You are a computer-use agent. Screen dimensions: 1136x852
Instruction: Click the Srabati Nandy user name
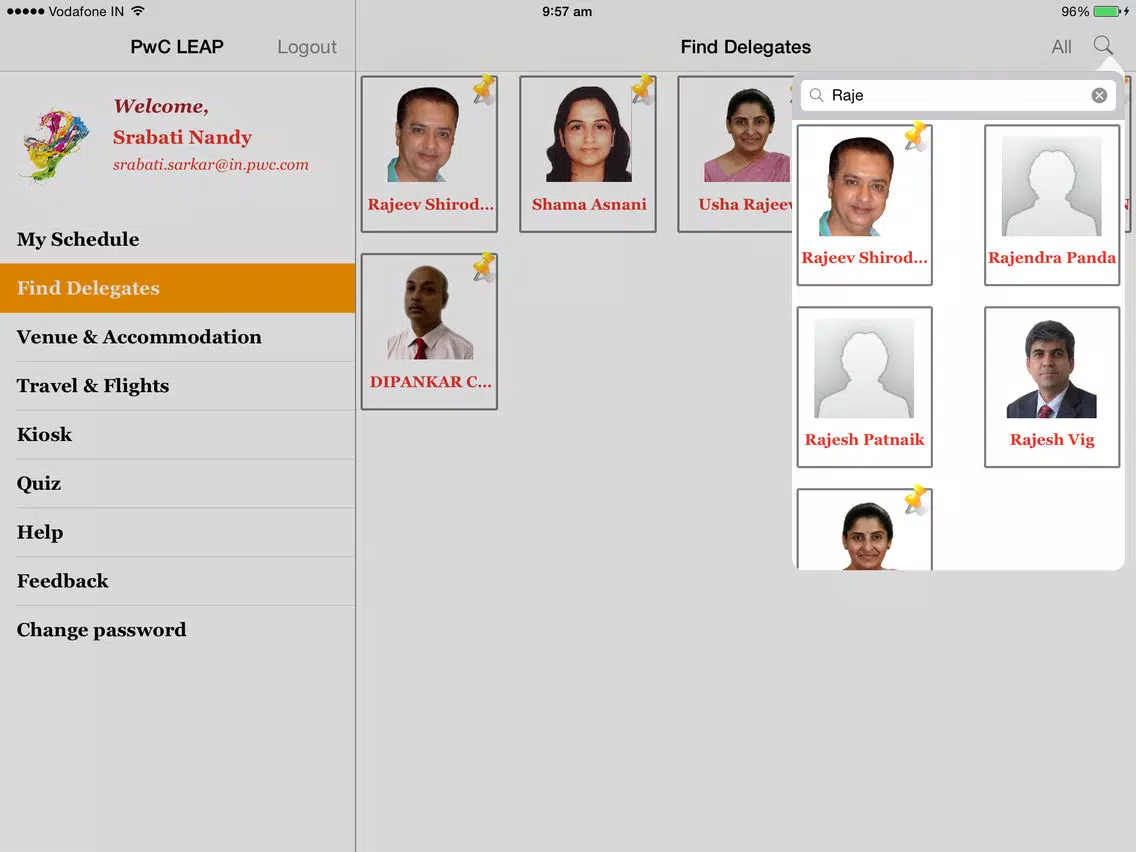[x=183, y=138]
